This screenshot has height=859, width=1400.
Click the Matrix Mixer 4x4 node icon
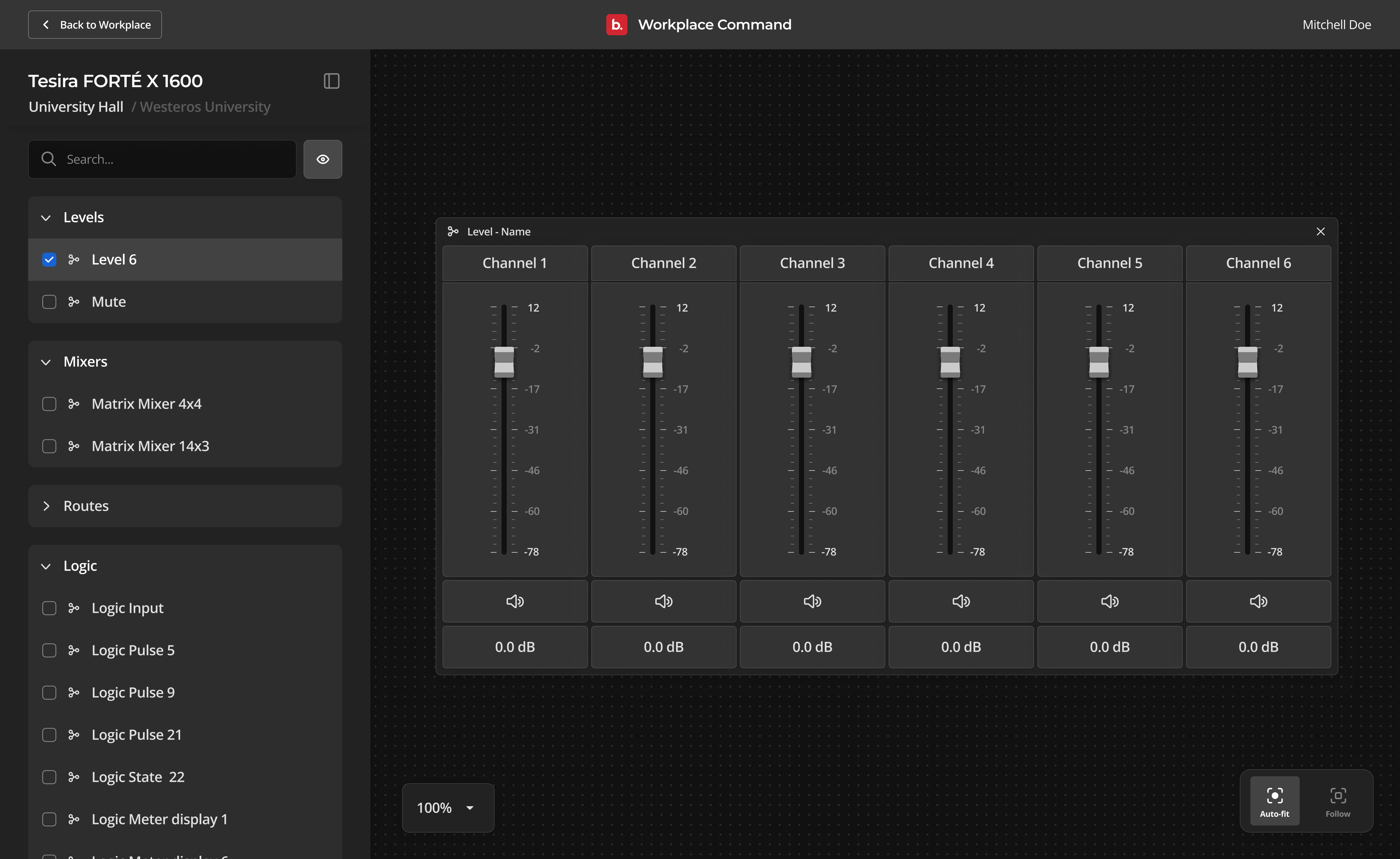coord(74,404)
